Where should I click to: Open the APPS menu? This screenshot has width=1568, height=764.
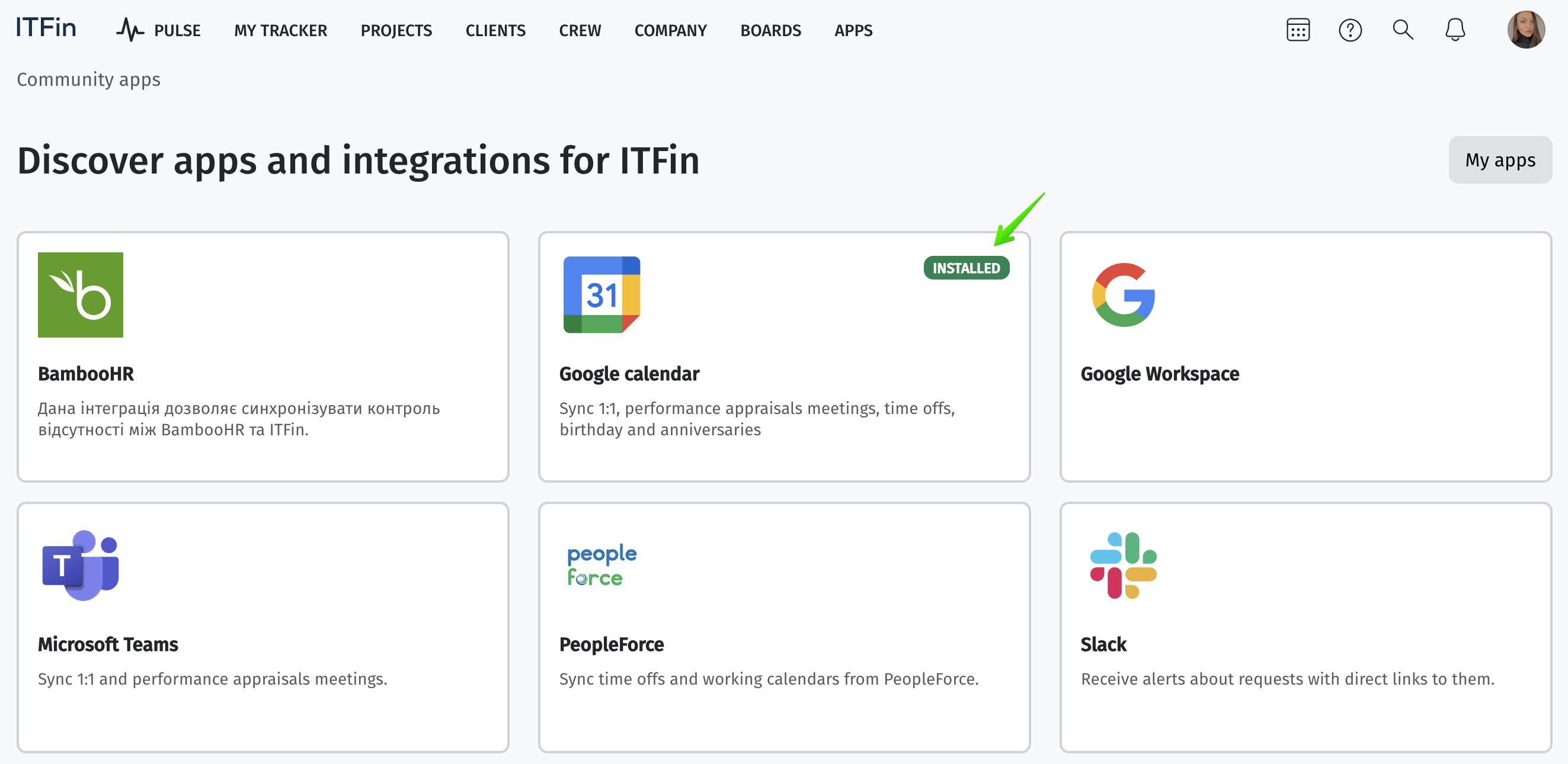pos(853,30)
